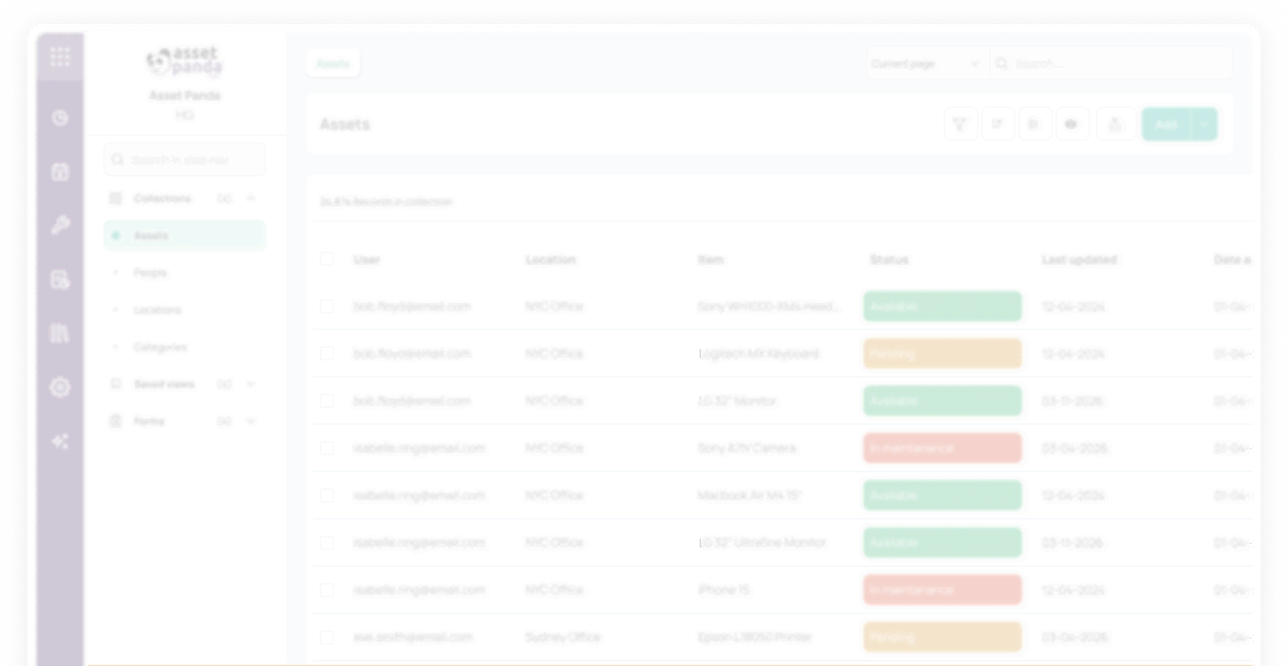Check the iPhone 15 row checkbox
Screen dimensions: 1288x666
pyautogui.click(x=327, y=590)
